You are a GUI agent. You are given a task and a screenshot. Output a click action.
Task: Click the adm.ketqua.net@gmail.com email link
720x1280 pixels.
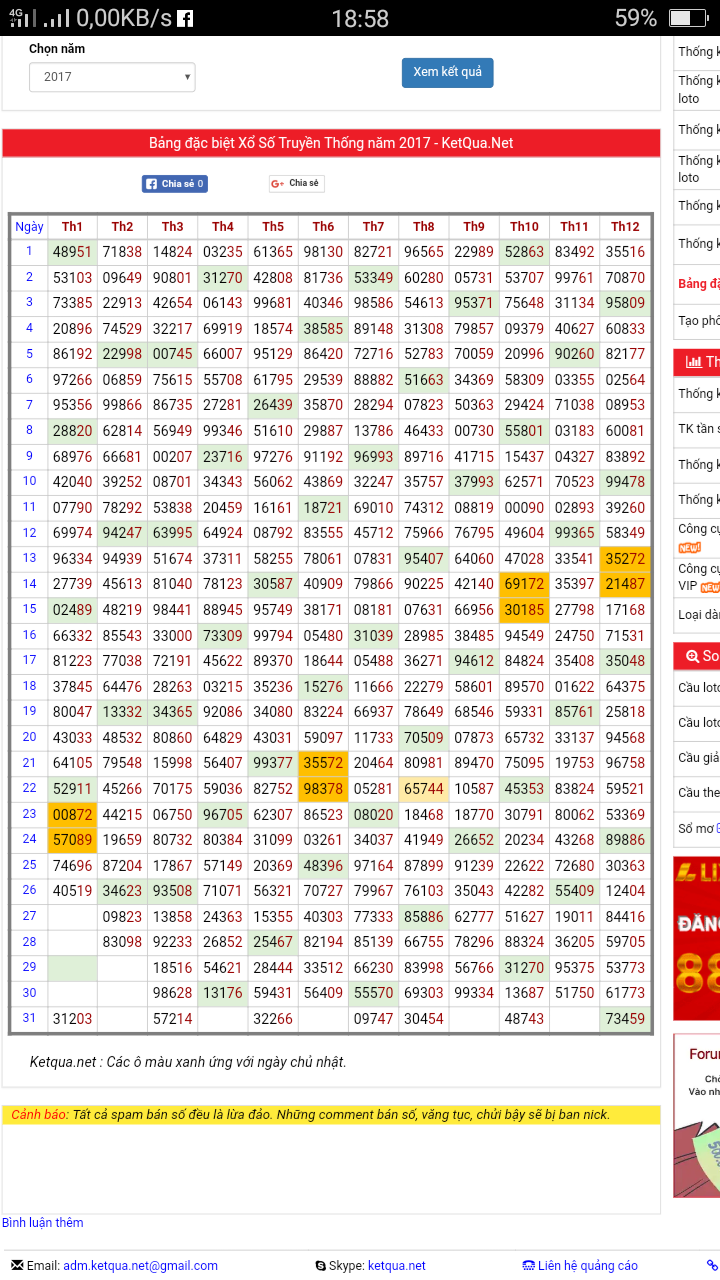140,1266
